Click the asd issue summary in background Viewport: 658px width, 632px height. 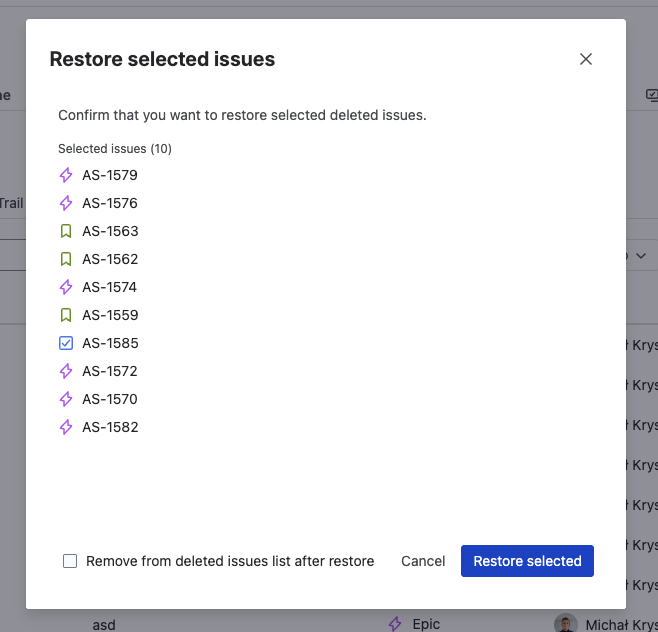coord(104,625)
